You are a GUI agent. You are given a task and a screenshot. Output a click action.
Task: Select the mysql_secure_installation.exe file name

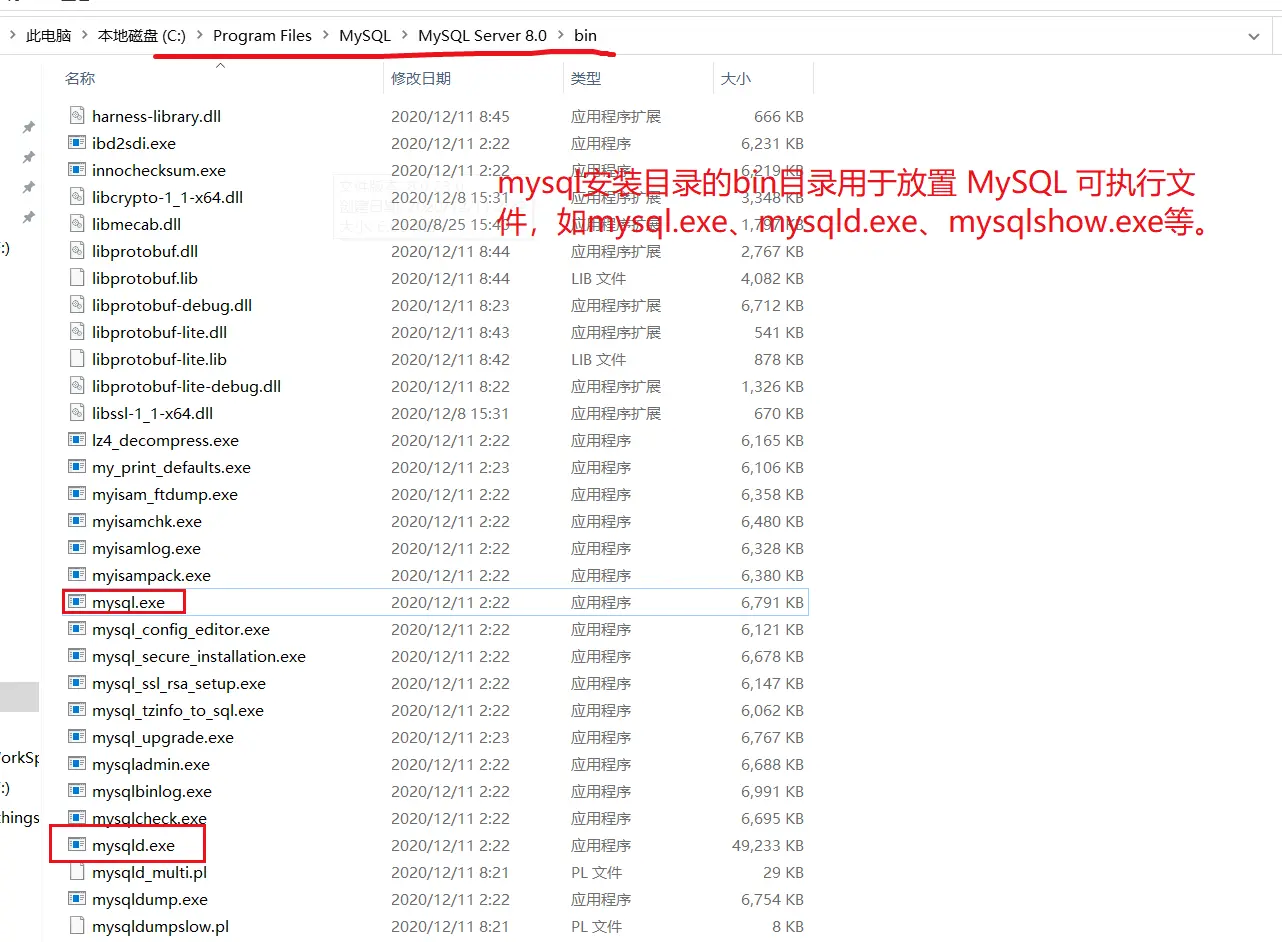199,656
